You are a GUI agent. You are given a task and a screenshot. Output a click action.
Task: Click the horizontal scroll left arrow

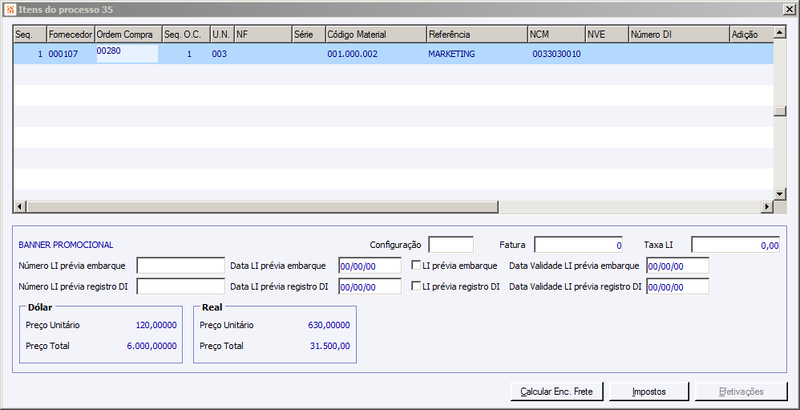click(x=20, y=207)
